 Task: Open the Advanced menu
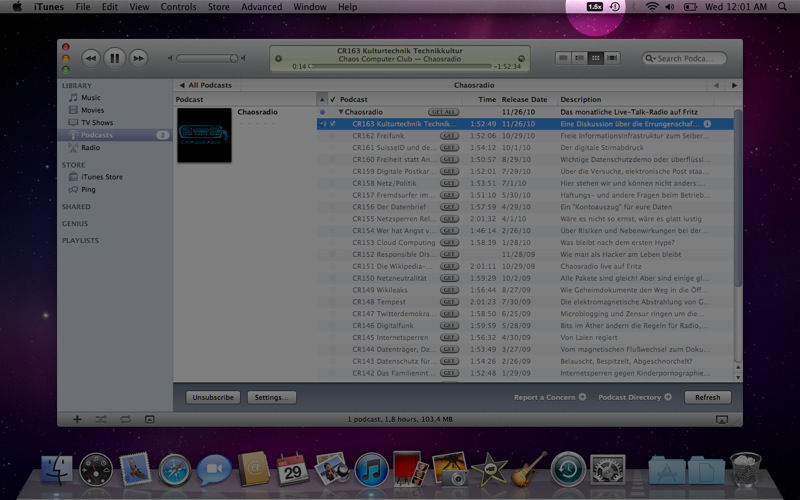click(262, 7)
